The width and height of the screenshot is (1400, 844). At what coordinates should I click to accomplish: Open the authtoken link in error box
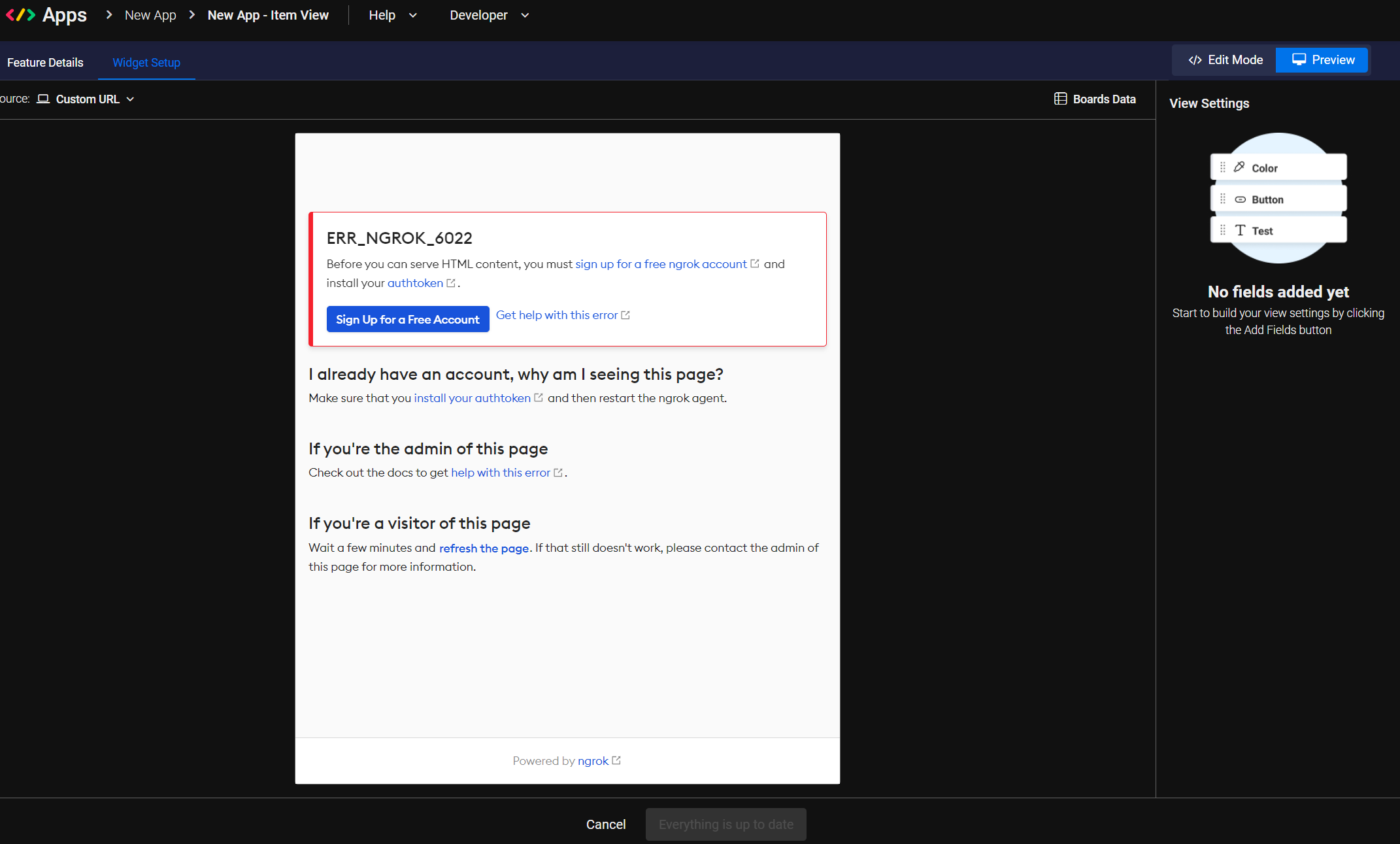pyautogui.click(x=415, y=283)
